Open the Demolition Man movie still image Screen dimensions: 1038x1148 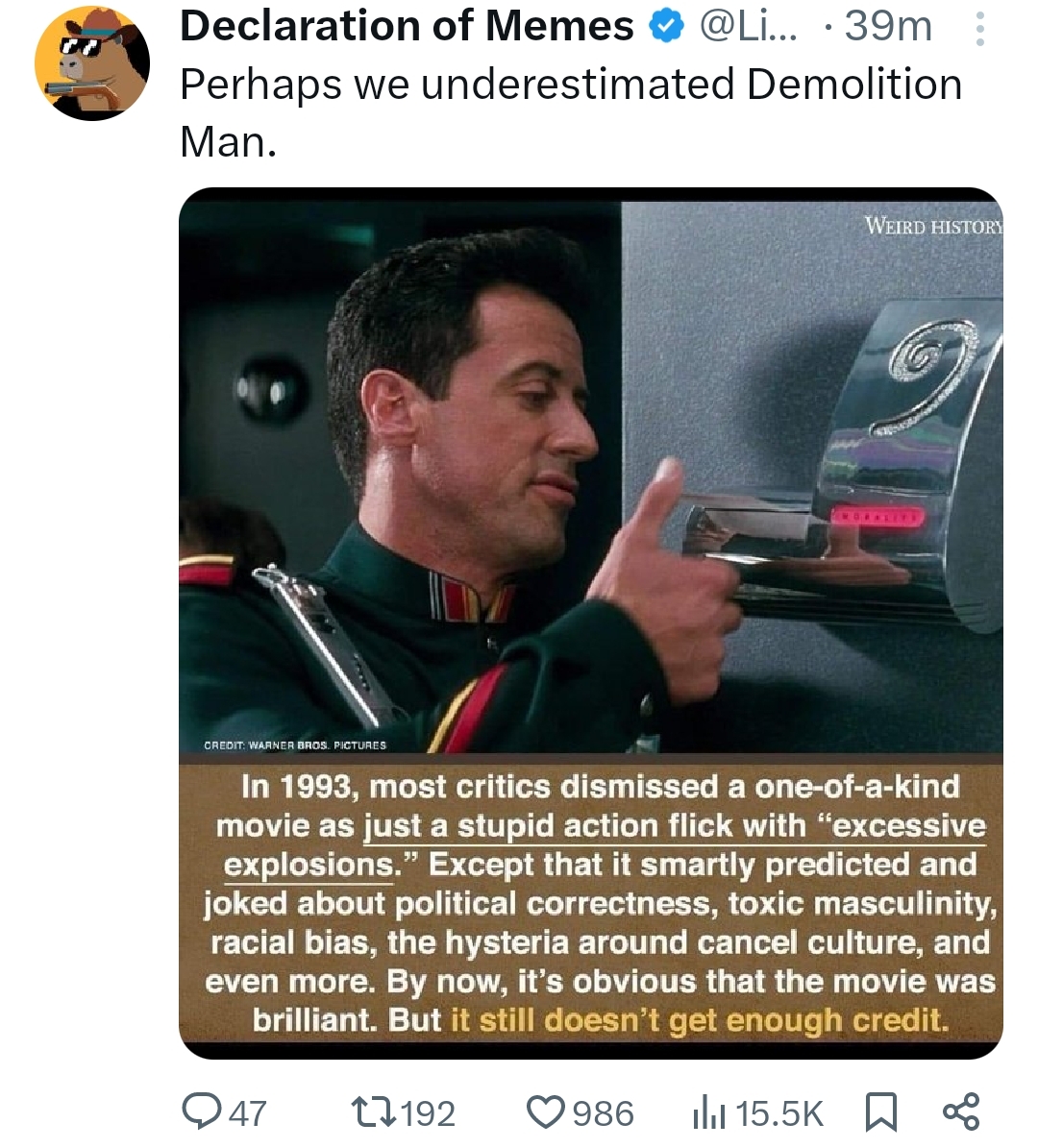590,623
